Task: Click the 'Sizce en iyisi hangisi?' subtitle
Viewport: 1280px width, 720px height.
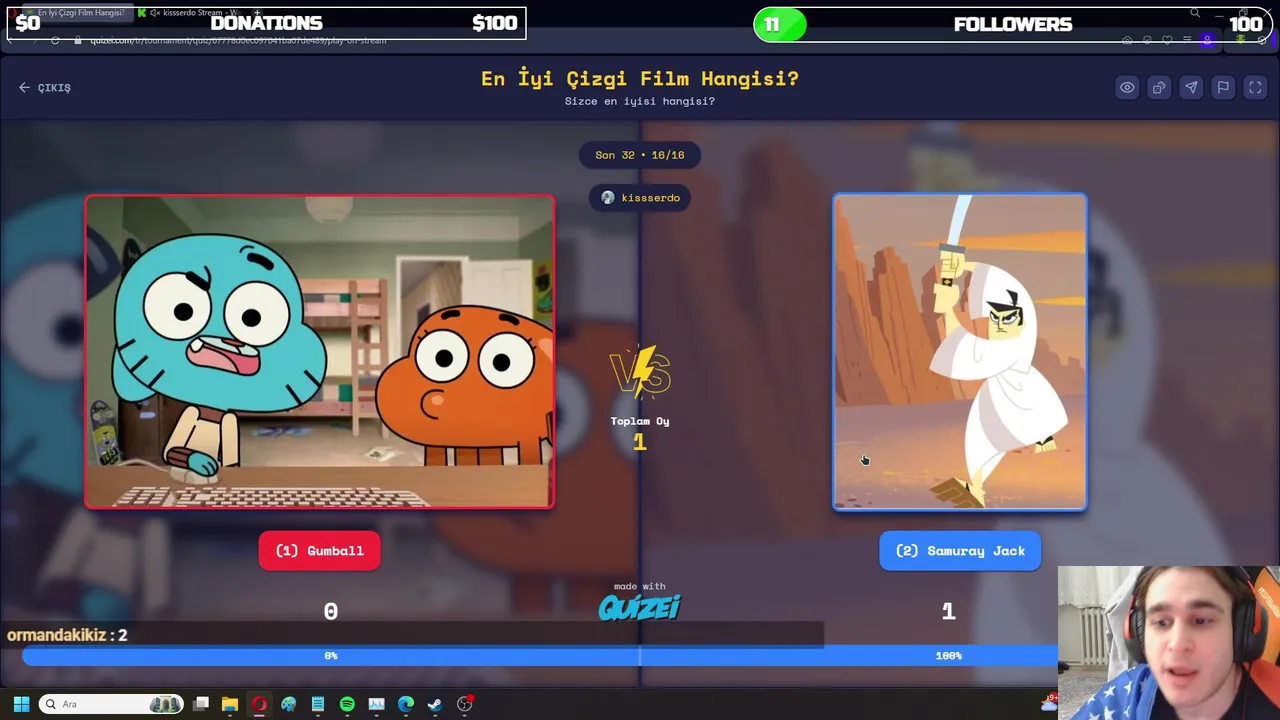Action: point(640,101)
